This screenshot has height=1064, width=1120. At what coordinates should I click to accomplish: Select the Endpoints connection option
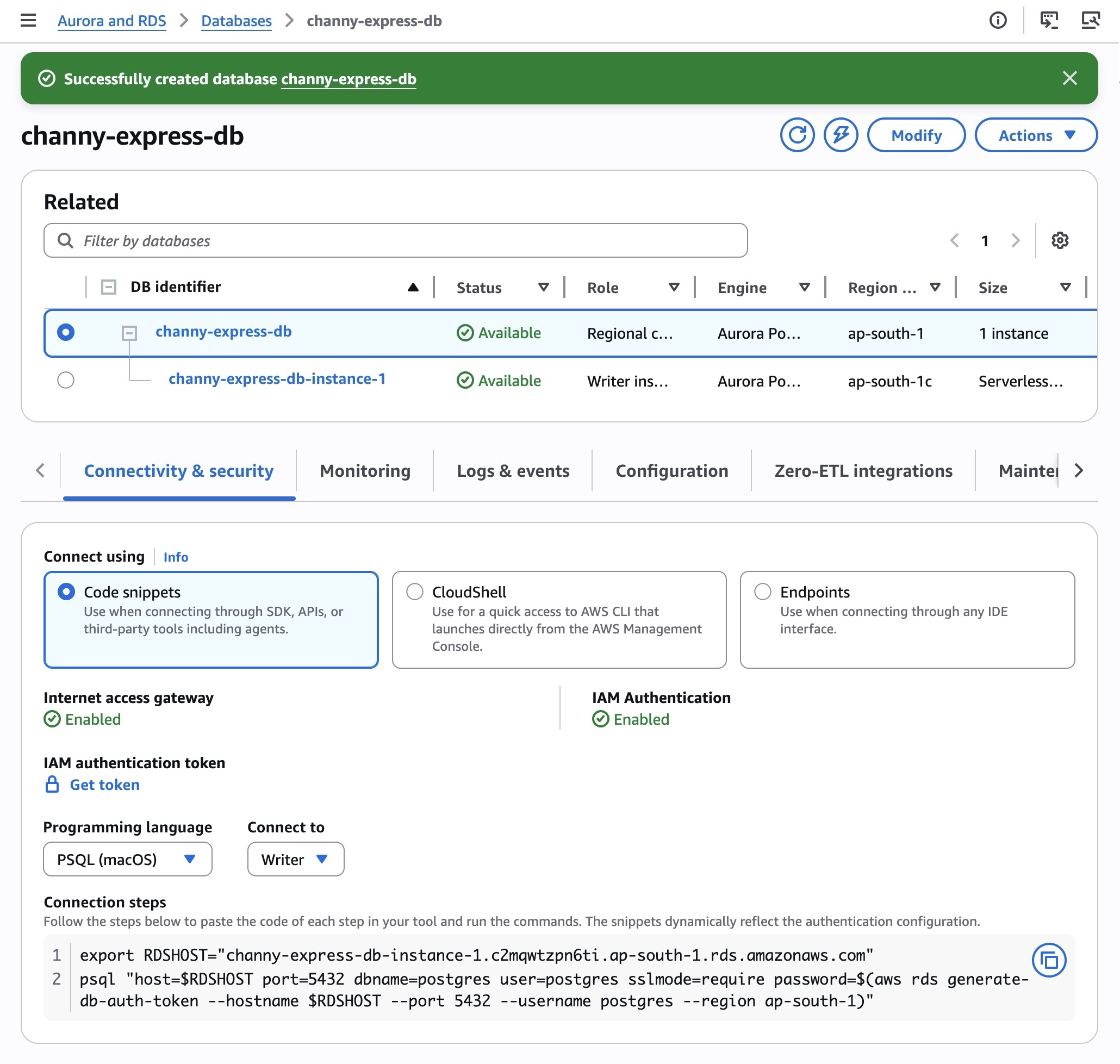pos(762,592)
